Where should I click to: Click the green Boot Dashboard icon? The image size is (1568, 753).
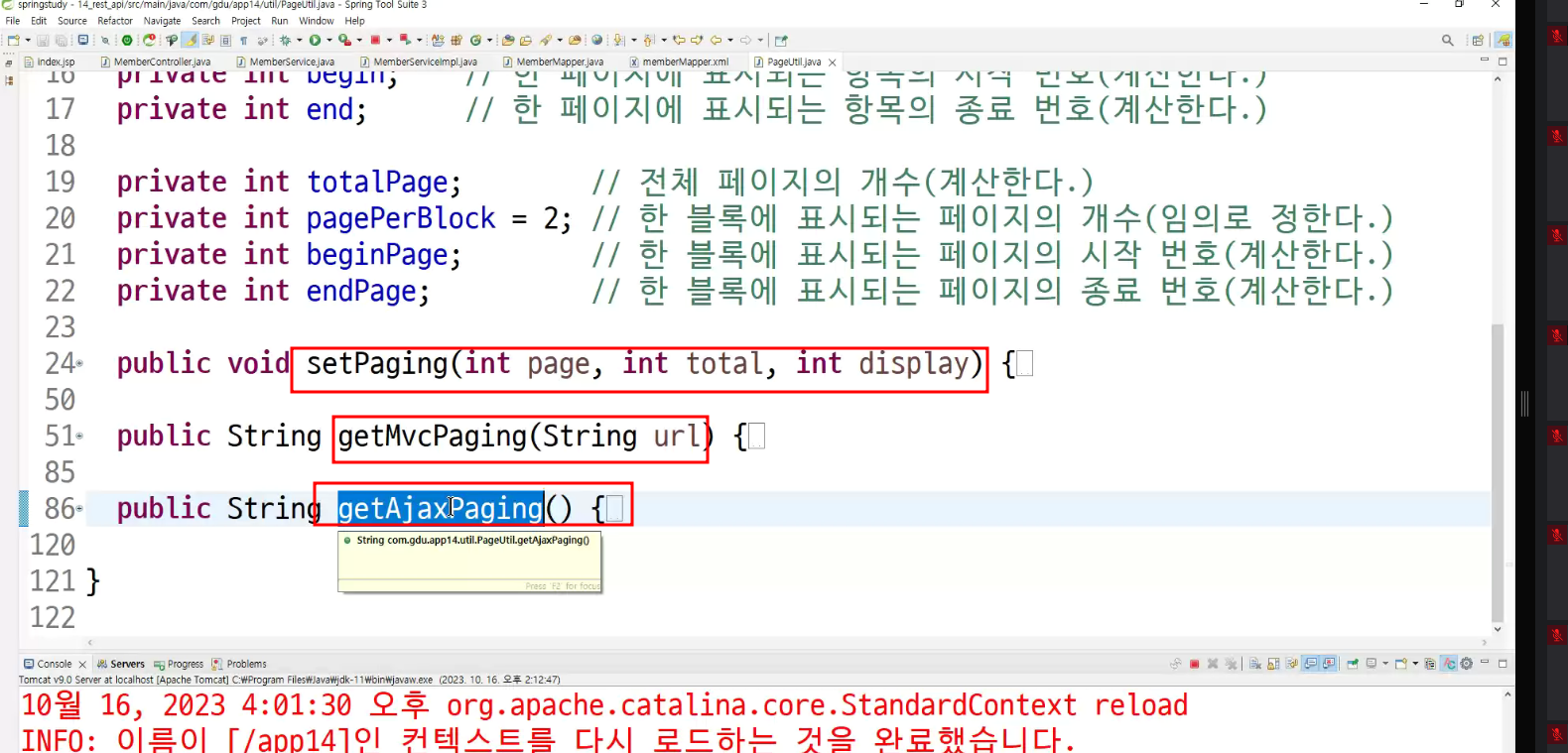point(127,40)
